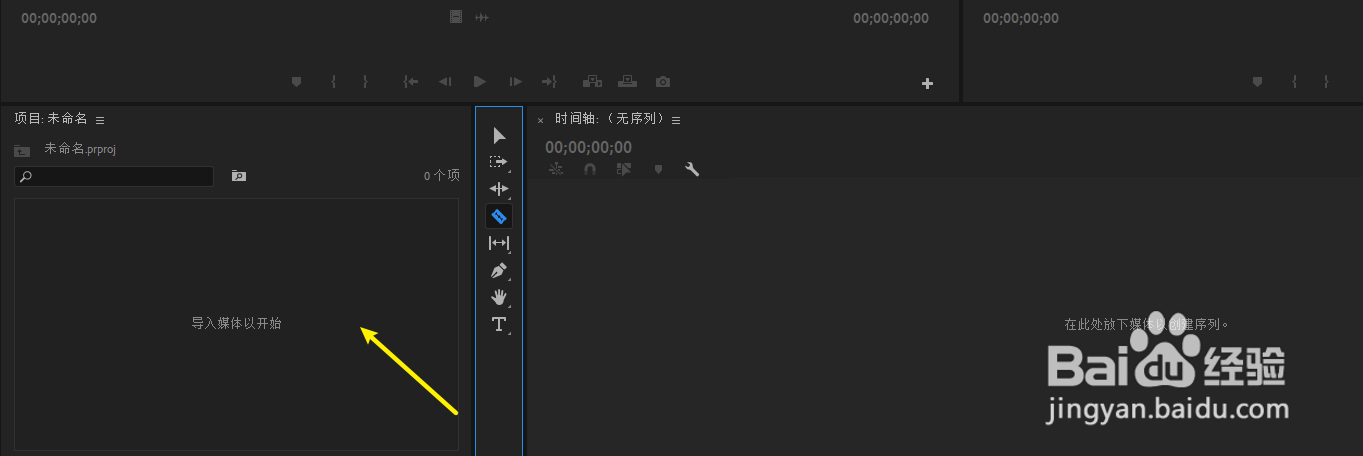The image size is (1363, 456).
Task: Mark Out point in Source monitor
Action: click(x=365, y=82)
